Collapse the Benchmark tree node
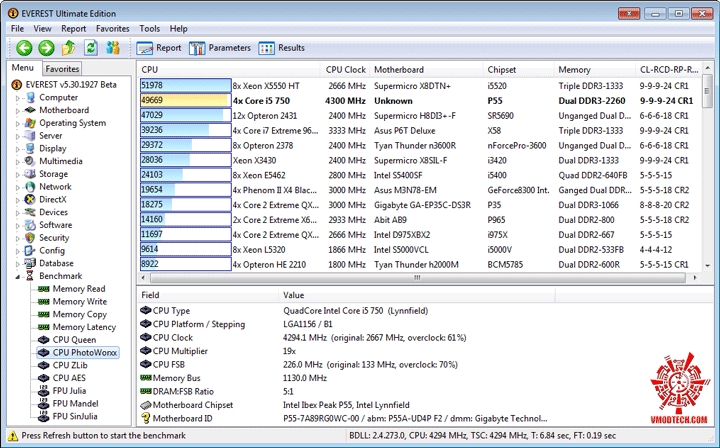The width and height of the screenshot is (720, 448). pos(18,276)
